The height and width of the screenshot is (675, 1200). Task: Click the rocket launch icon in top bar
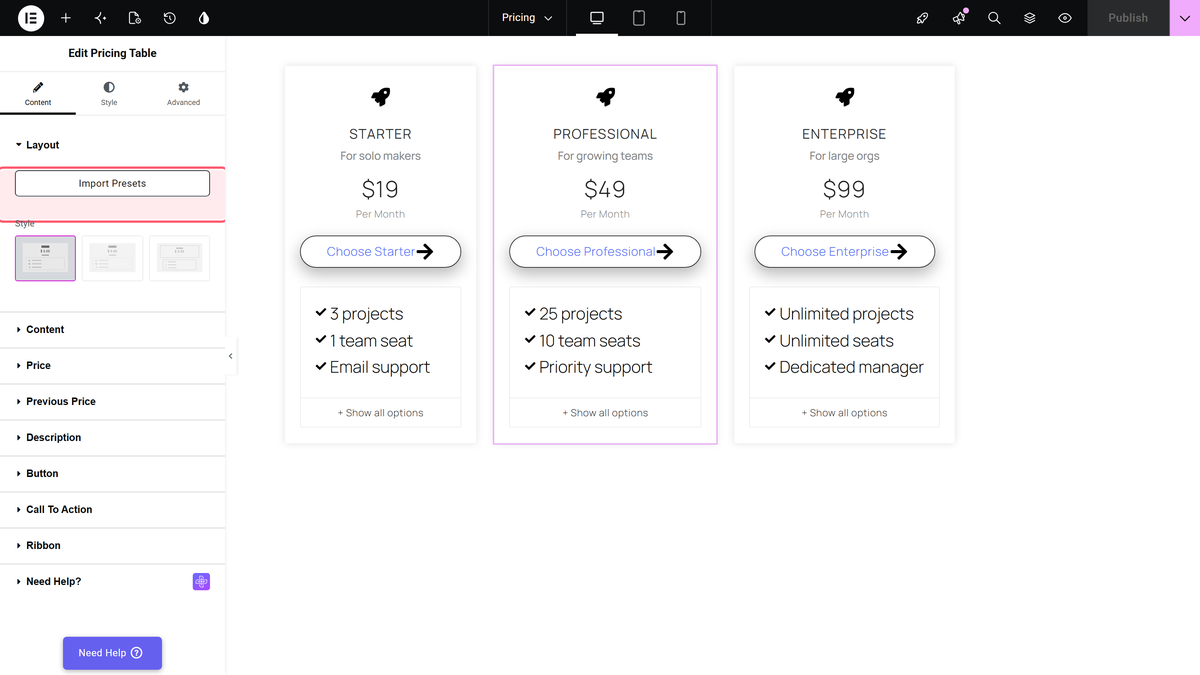pos(923,18)
